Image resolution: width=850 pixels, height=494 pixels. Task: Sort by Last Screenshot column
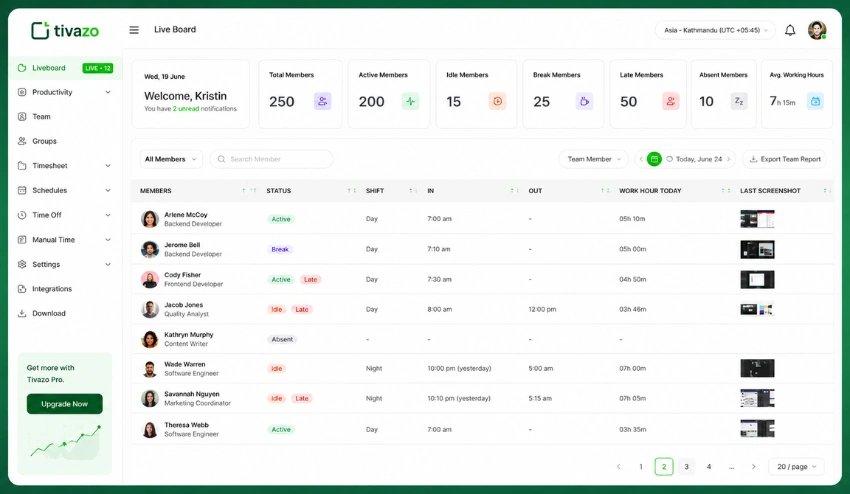click(827, 190)
